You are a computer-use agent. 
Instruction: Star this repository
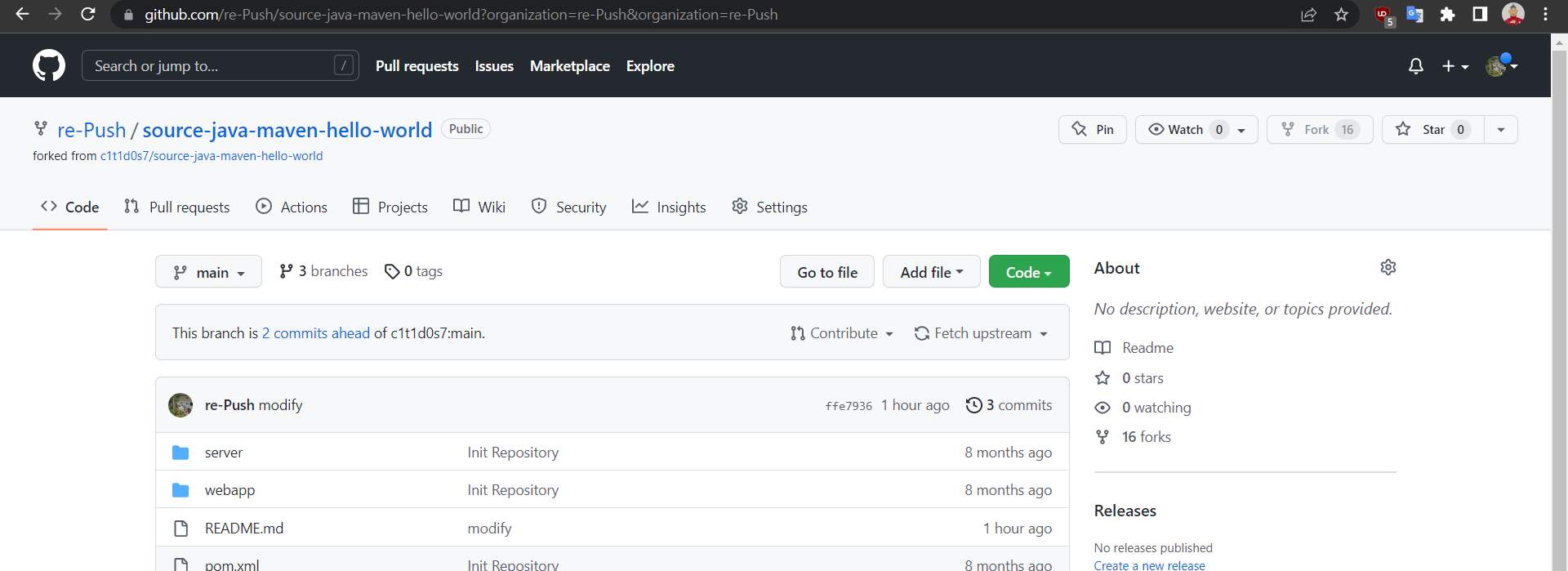[1432, 129]
